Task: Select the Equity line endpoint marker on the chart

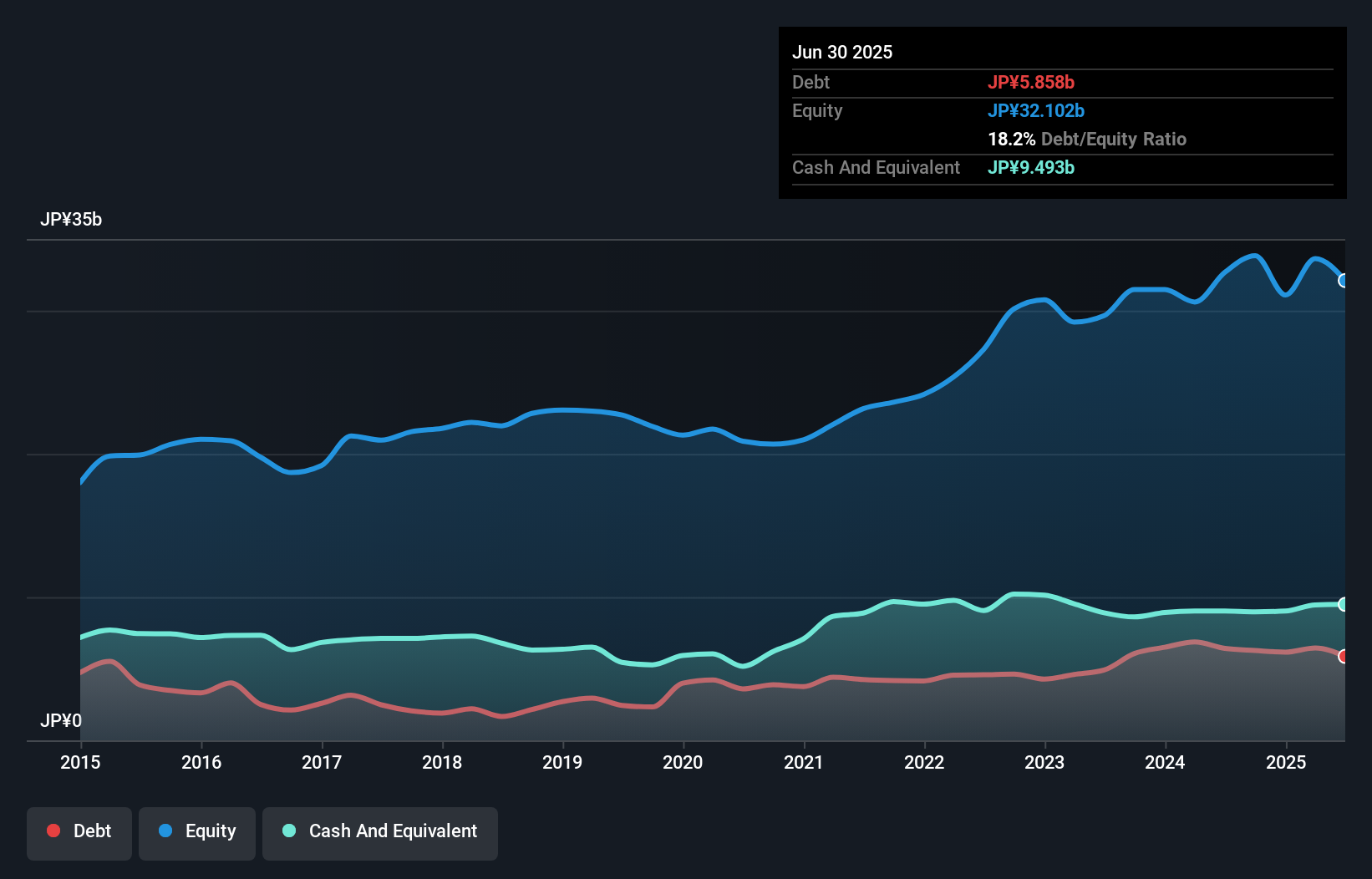Action: 1342,280
